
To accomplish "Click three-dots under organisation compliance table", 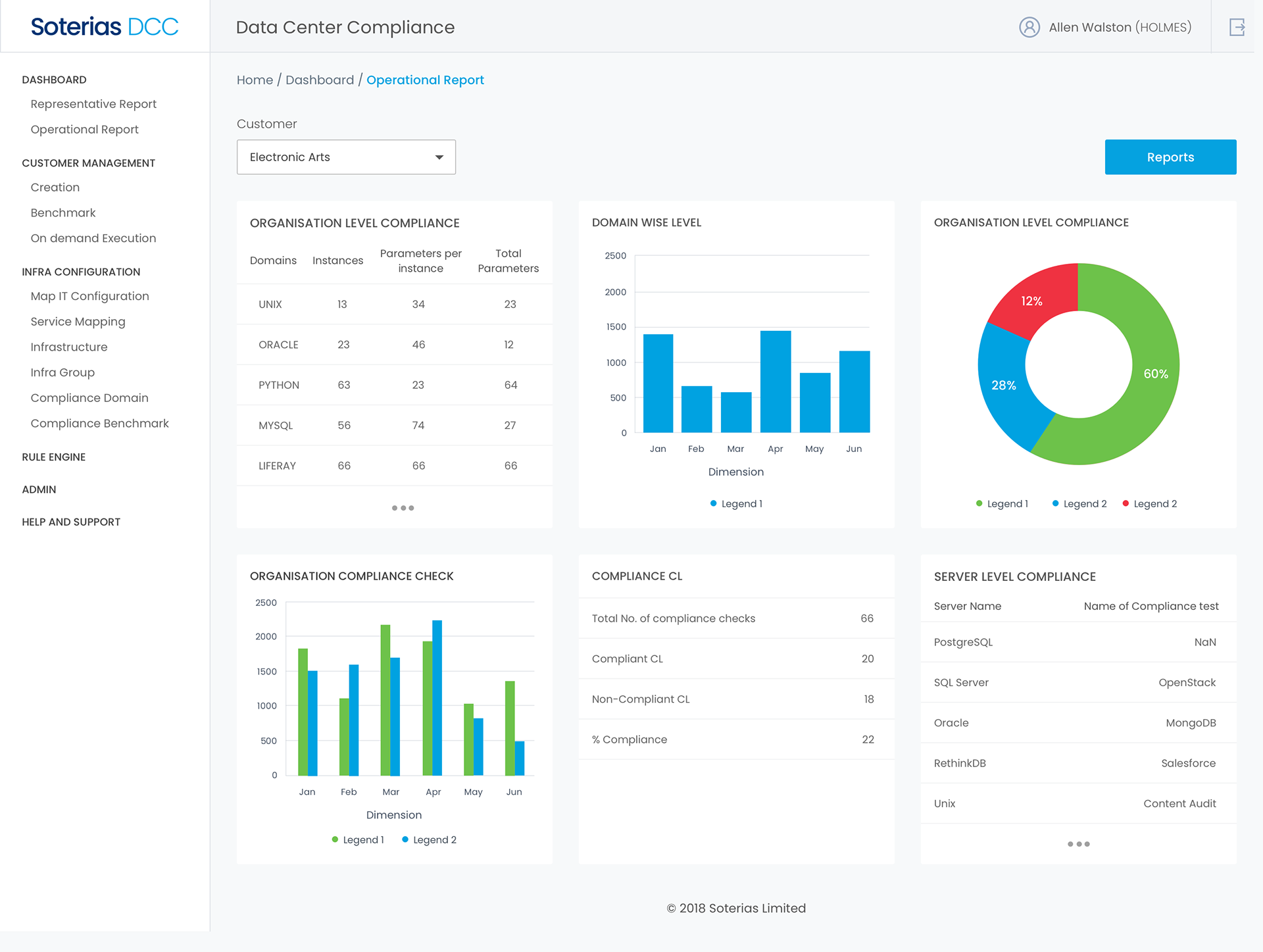I will click(x=403, y=508).
